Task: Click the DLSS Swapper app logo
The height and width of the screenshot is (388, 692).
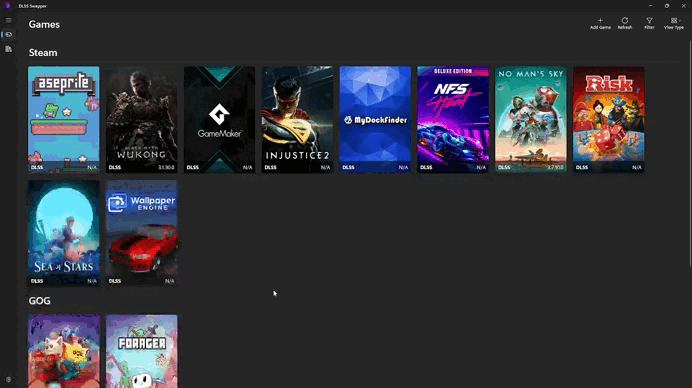Action: tap(8, 6)
